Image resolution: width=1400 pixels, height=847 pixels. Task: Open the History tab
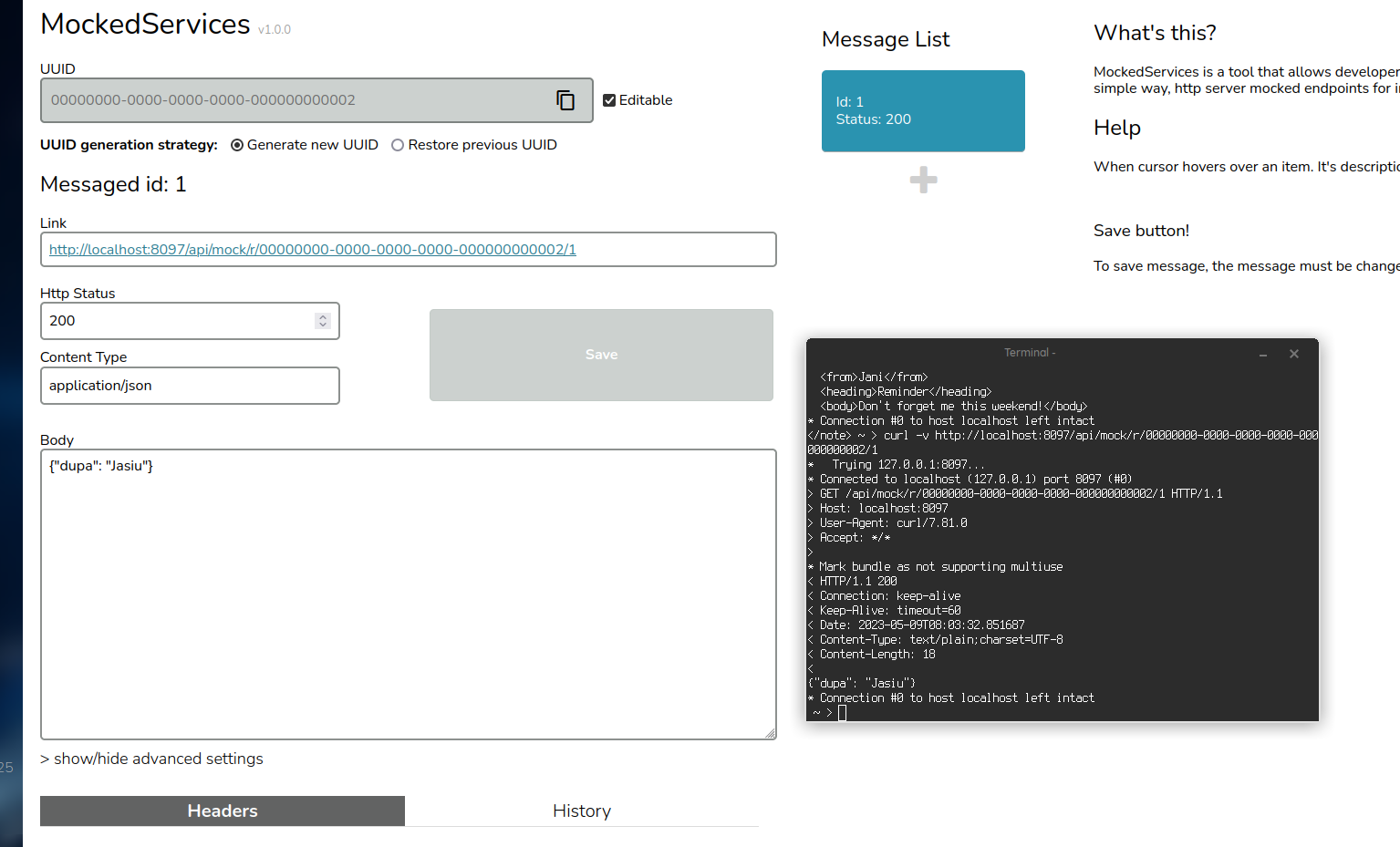pos(581,811)
